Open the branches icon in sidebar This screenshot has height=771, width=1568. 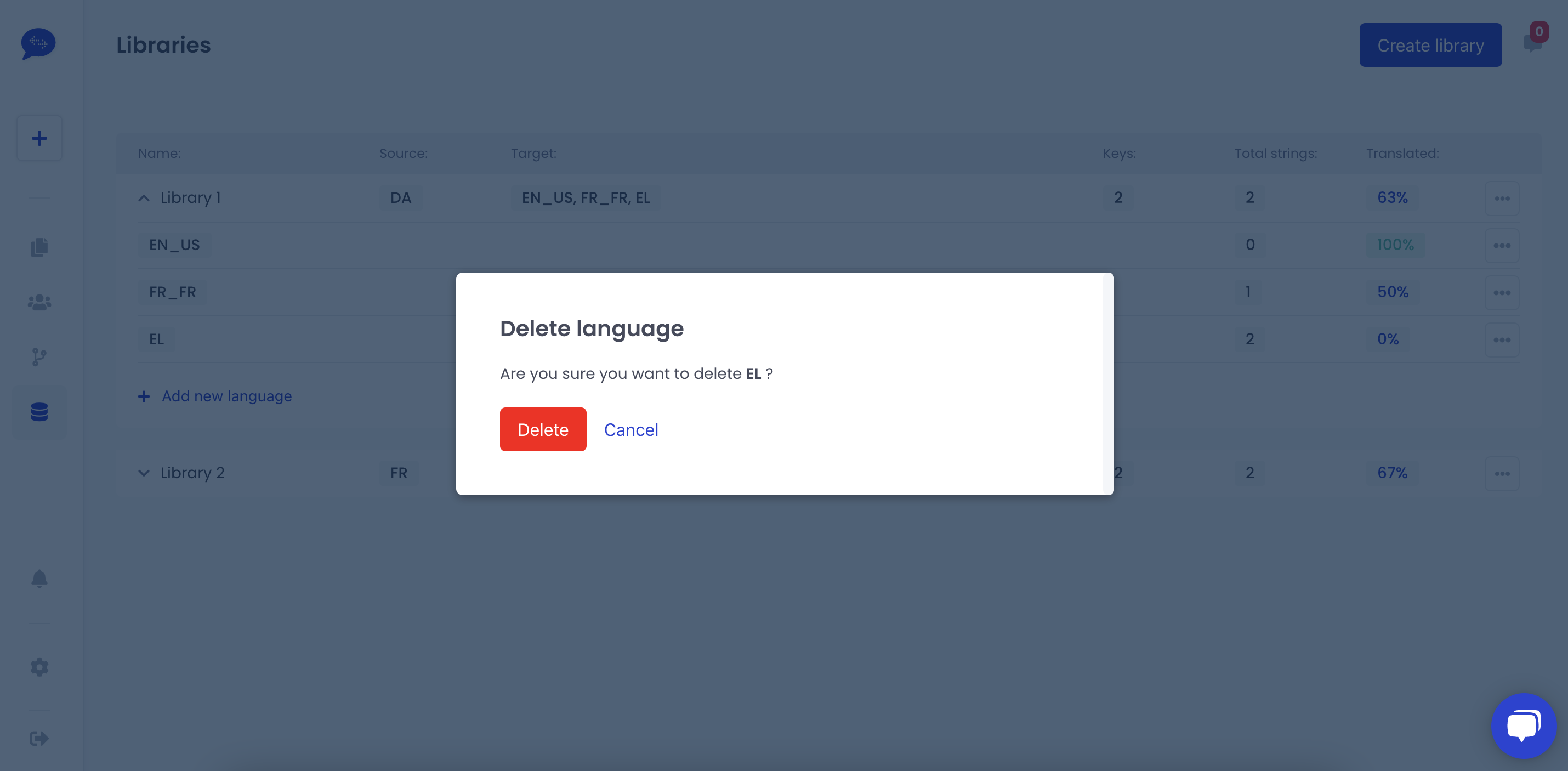point(39,357)
